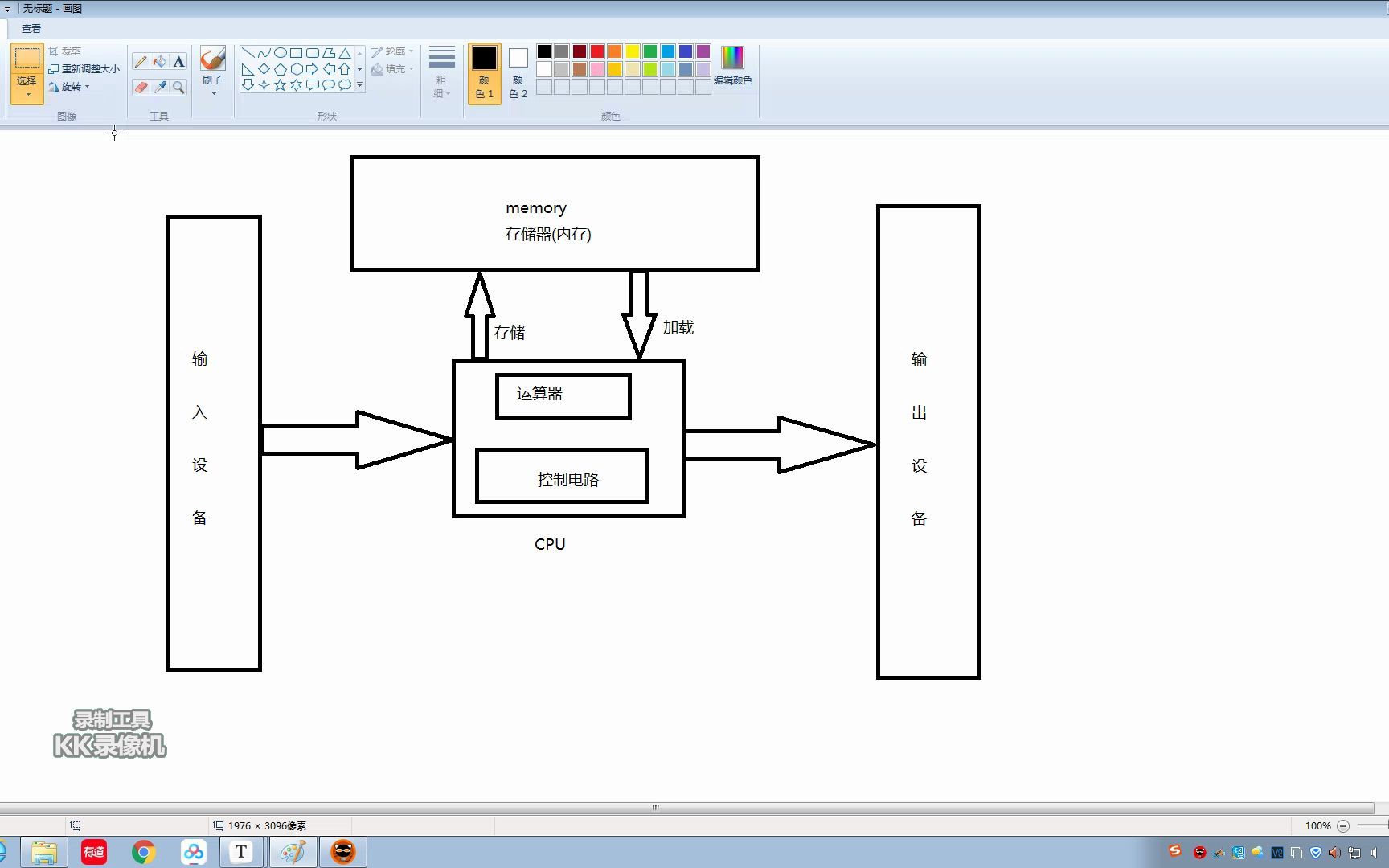Click 重新调整大小 (Resize) button
Image resolution: width=1389 pixels, height=868 pixels.
pyautogui.click(x=84, y=69)
